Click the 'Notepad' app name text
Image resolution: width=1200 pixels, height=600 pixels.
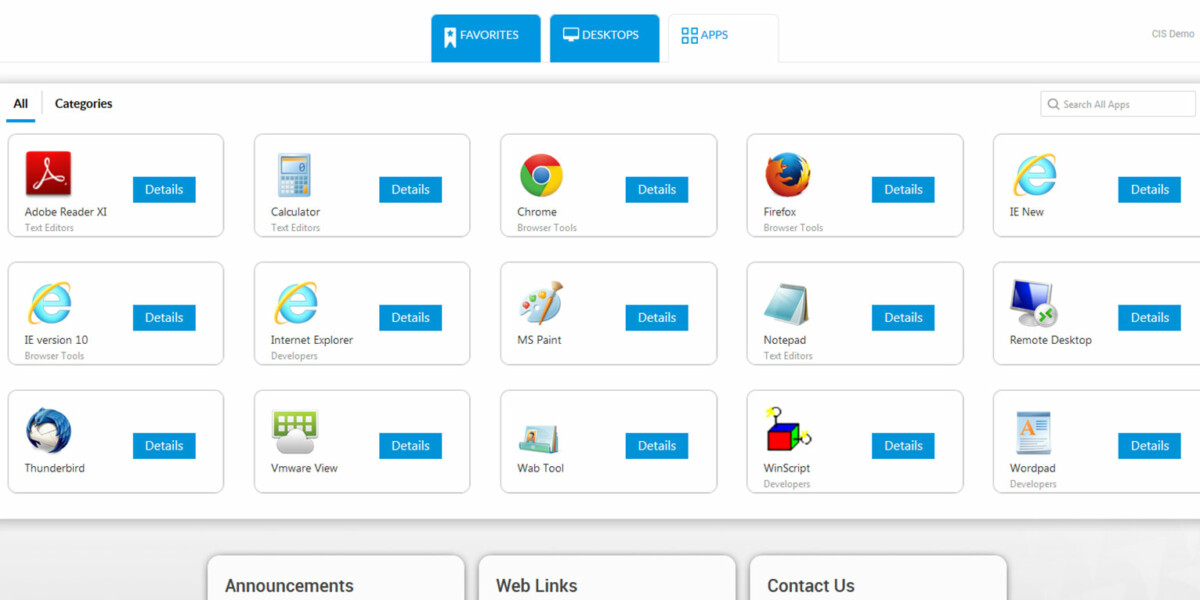click(785, 340)
